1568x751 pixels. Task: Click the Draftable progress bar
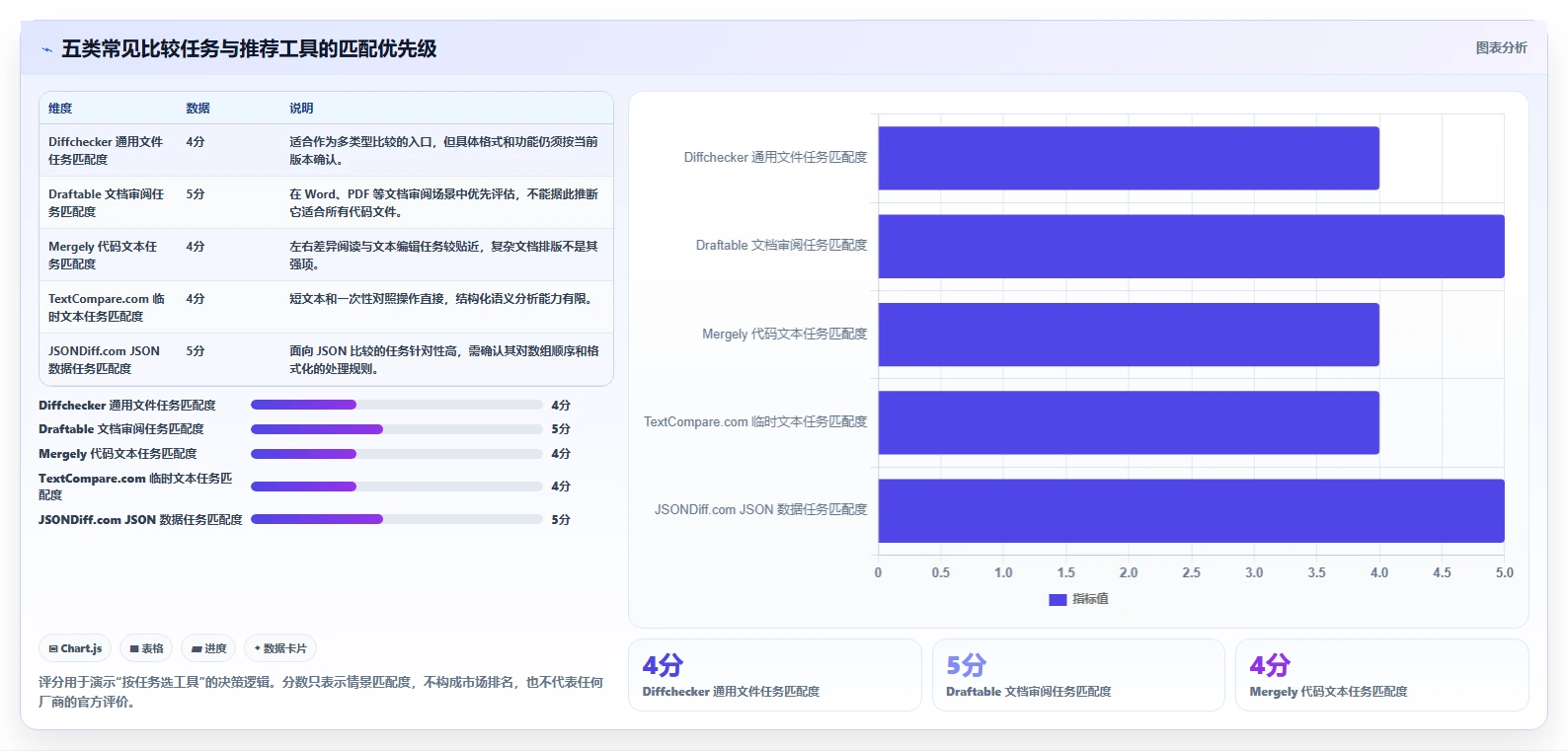[396, 429]
